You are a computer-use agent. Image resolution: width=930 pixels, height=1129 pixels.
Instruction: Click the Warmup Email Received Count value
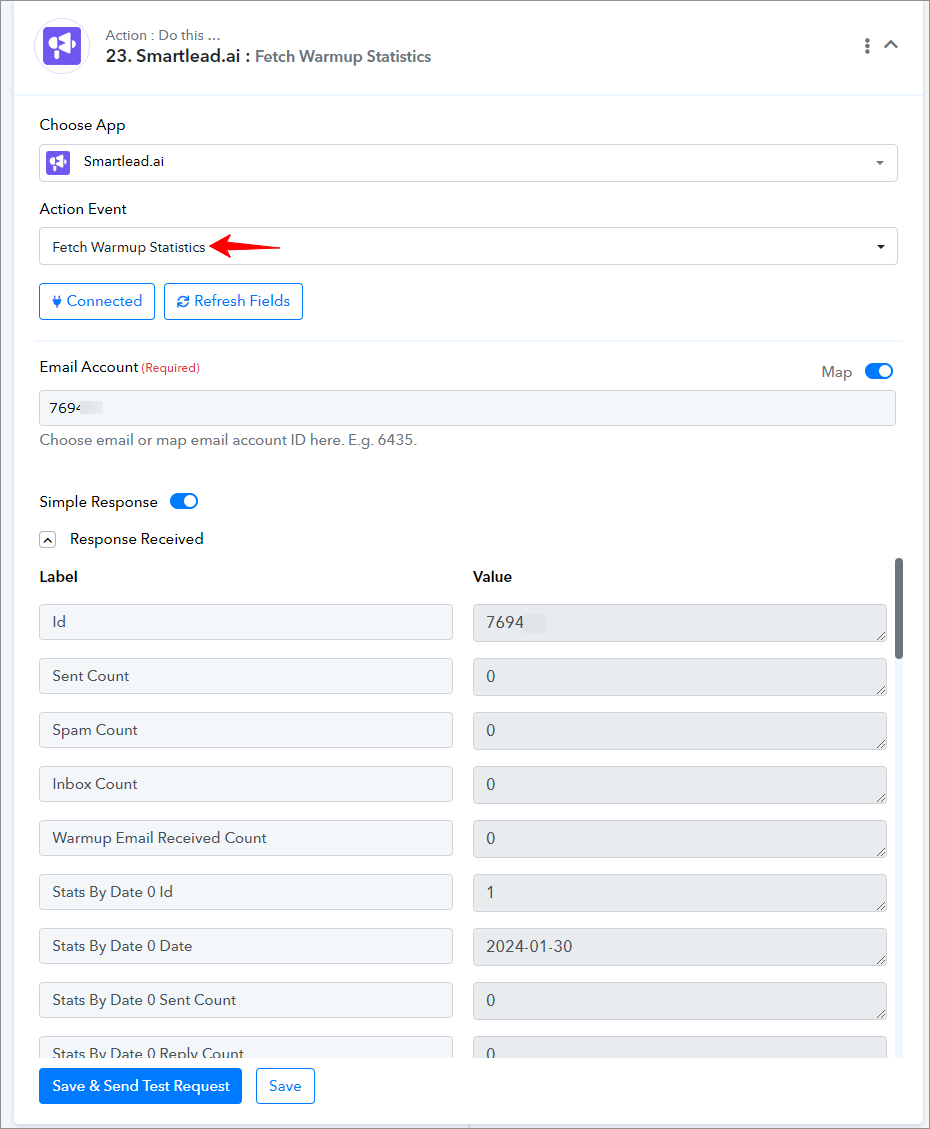tap(680, 839)
